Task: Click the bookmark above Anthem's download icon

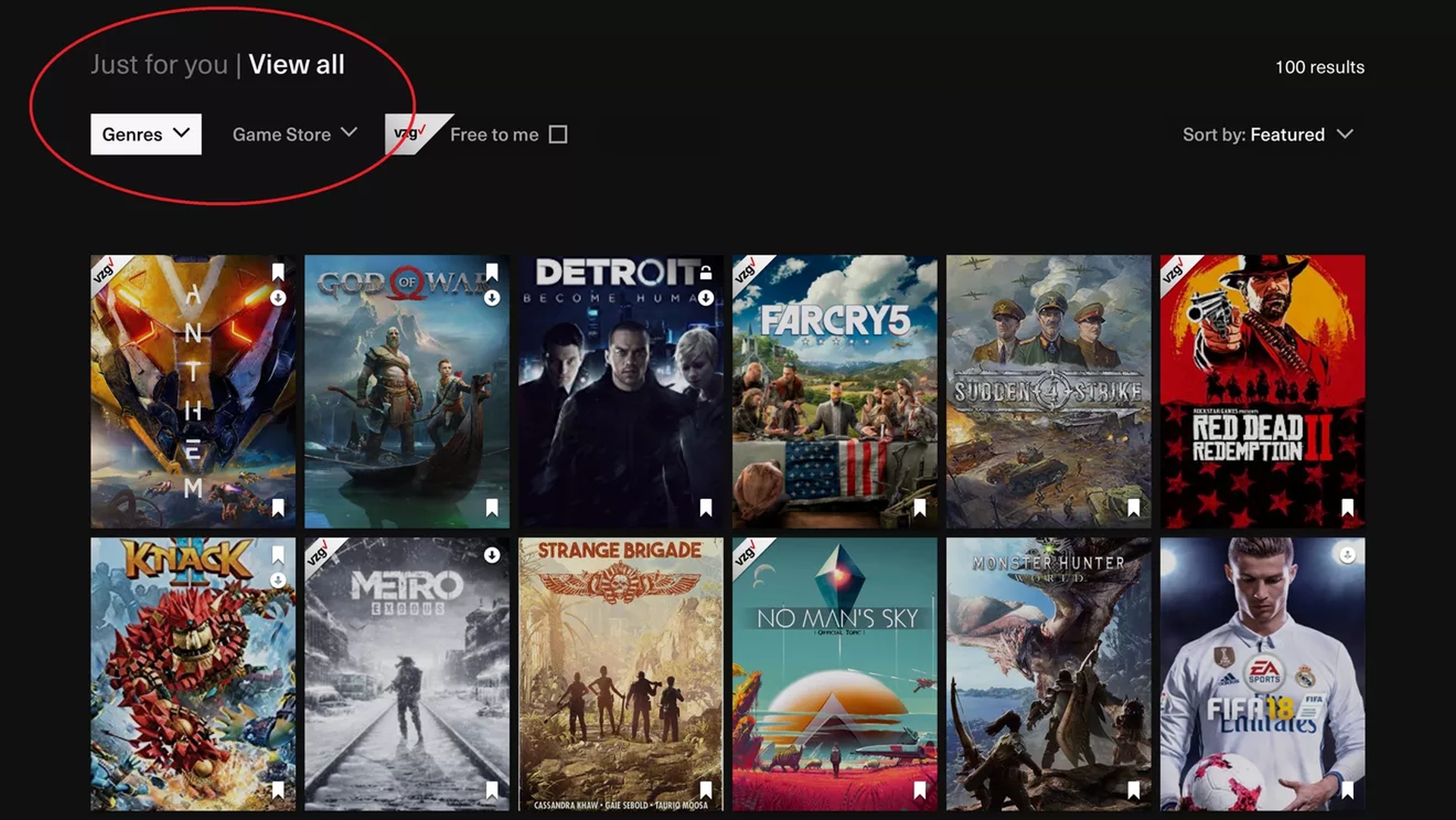Action: coord(278,272)
